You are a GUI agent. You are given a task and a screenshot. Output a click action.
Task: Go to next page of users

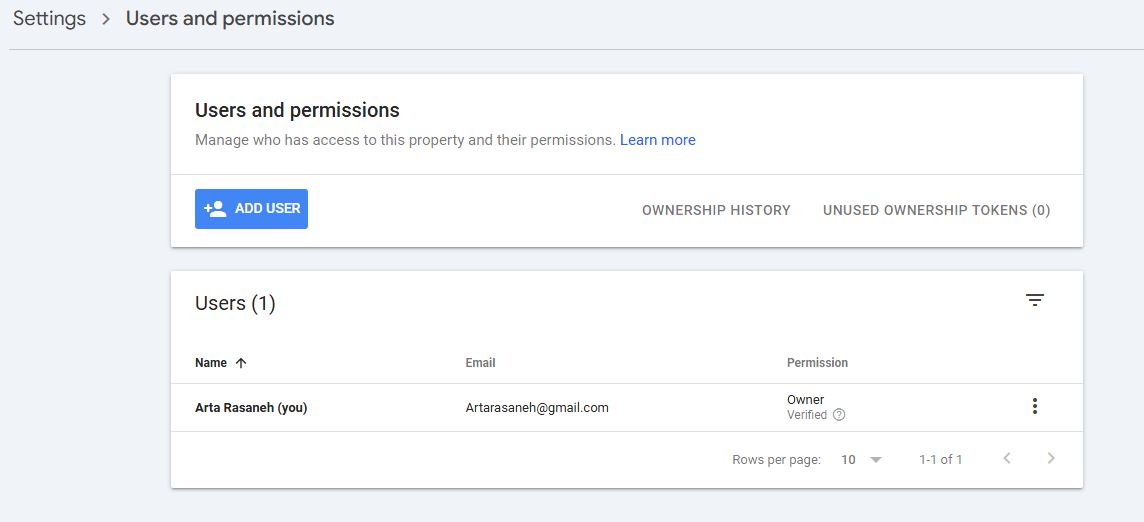pos(1051,459)
